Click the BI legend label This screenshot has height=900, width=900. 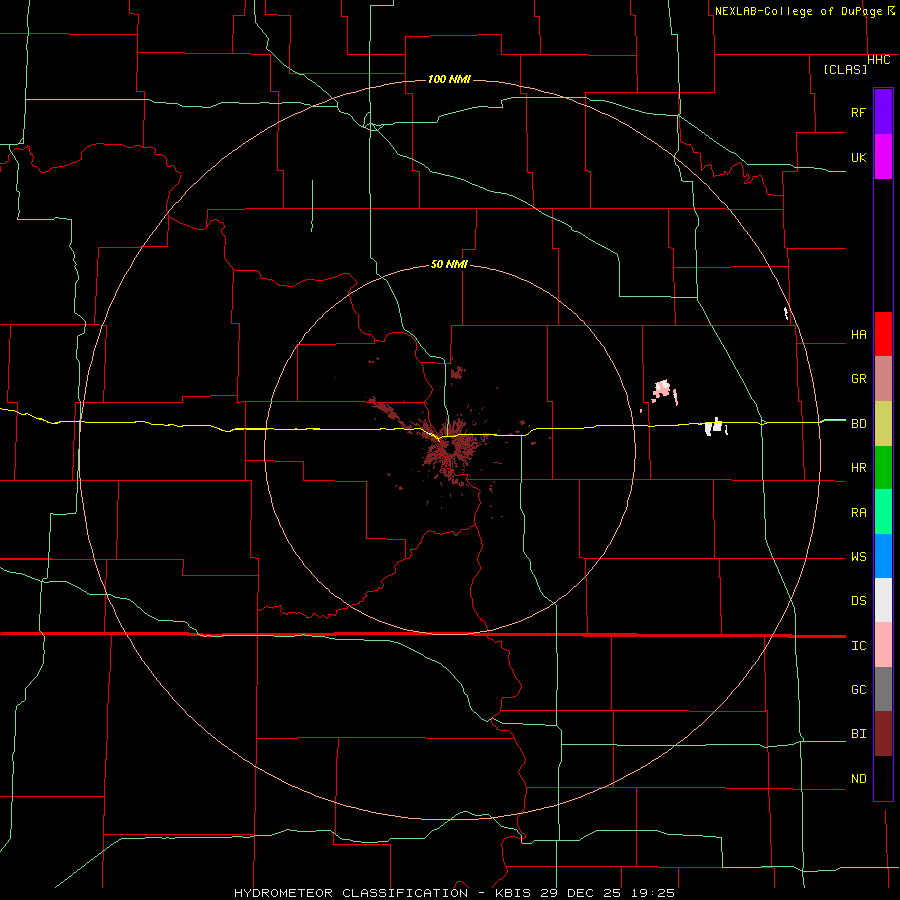click(x=858, y=734)
